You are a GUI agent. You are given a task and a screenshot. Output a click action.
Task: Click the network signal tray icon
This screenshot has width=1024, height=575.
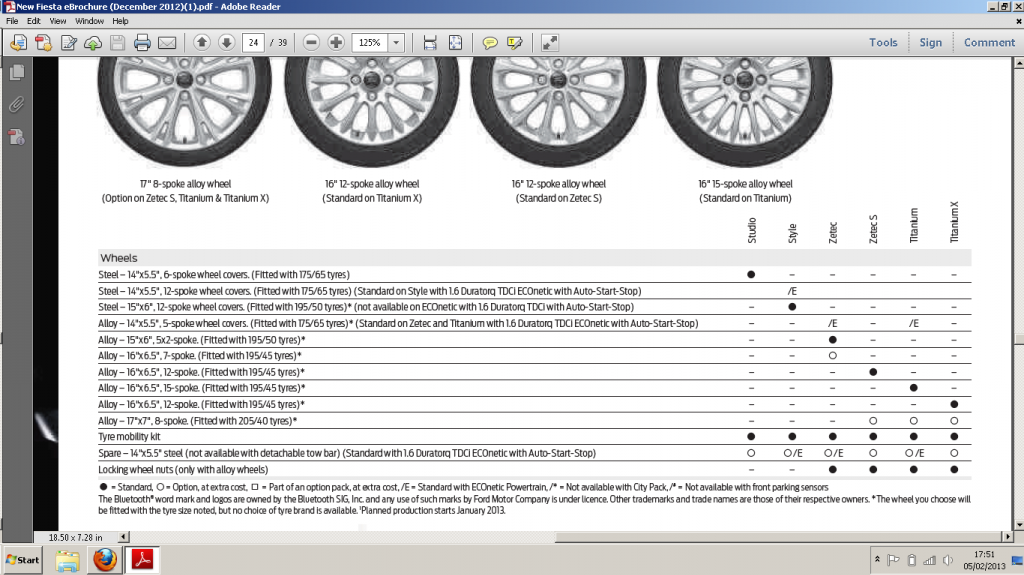click(x=929, y=560)
